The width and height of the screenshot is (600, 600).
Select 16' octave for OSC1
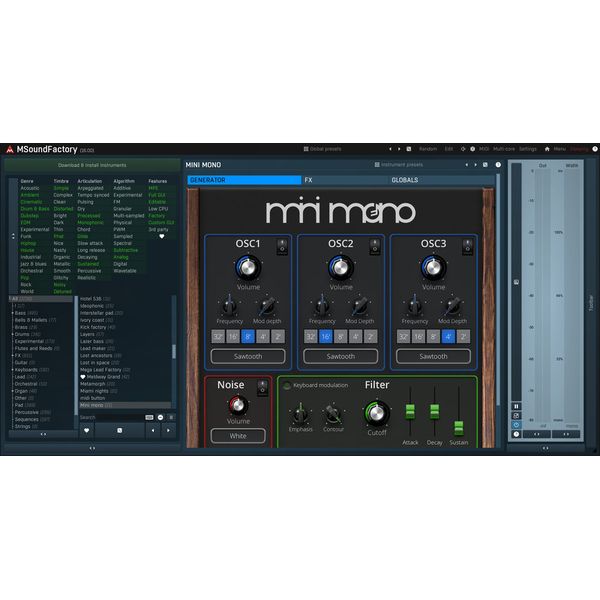tap(233, 337)
